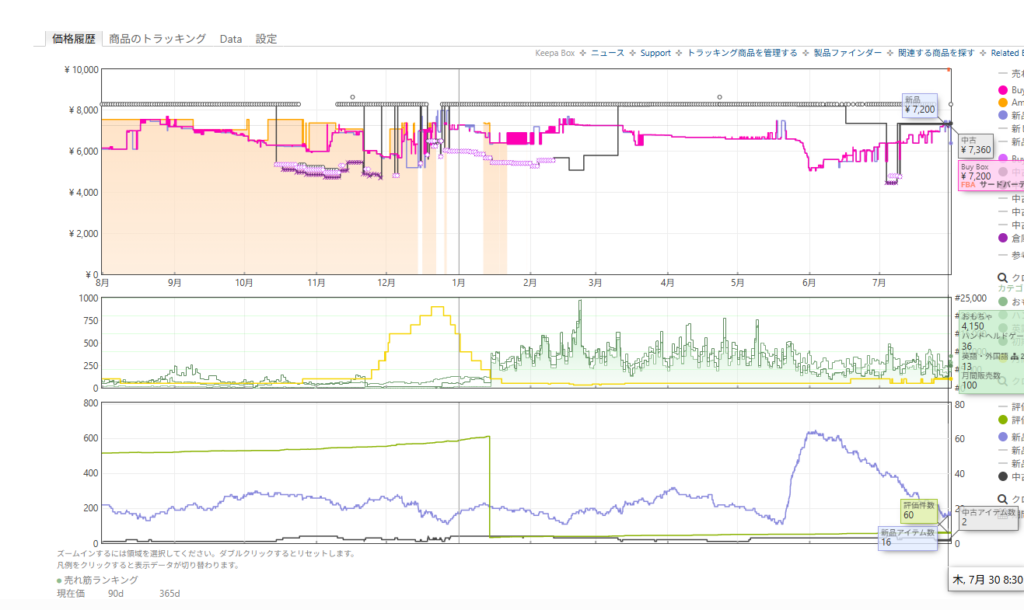The height and width of the screenshot is (610, 1024).
Task: Open the ニュース link
Action: click(x=607, y=53)
